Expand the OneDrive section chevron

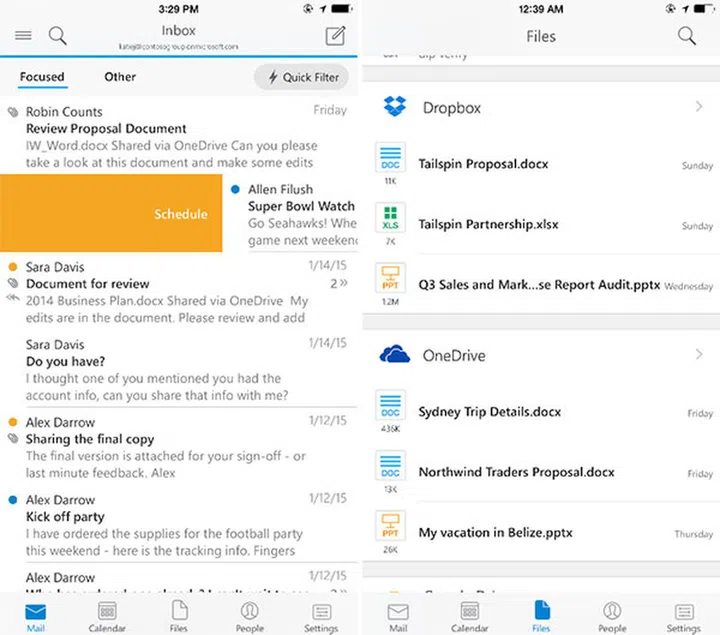click(699, 355)
